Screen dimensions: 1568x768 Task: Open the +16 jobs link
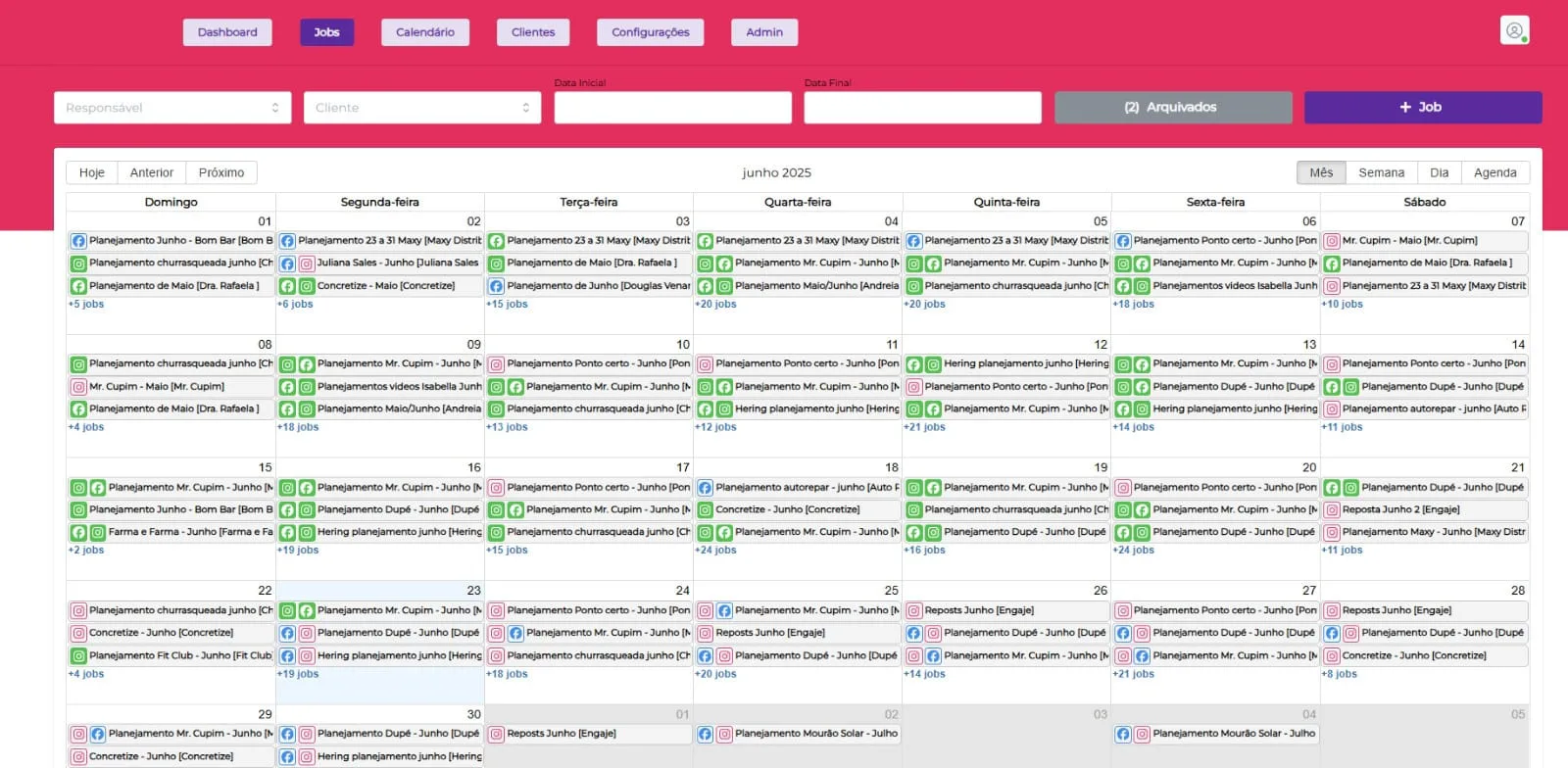click(x=924, y=551)
